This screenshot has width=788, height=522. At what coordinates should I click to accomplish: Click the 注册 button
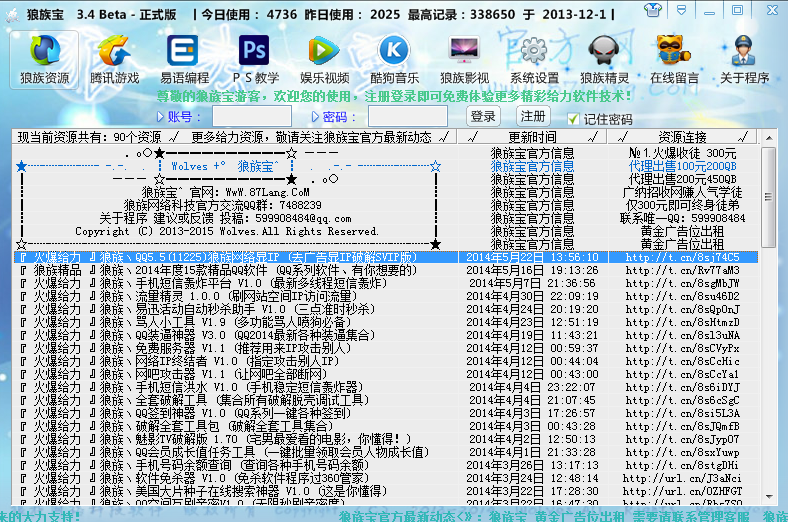(533, 117)
